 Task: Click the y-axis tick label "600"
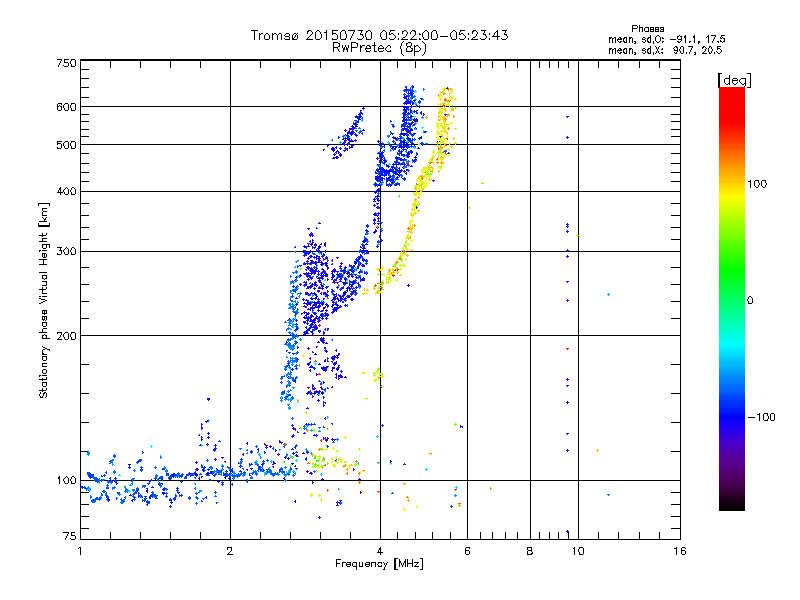[66, 107]
